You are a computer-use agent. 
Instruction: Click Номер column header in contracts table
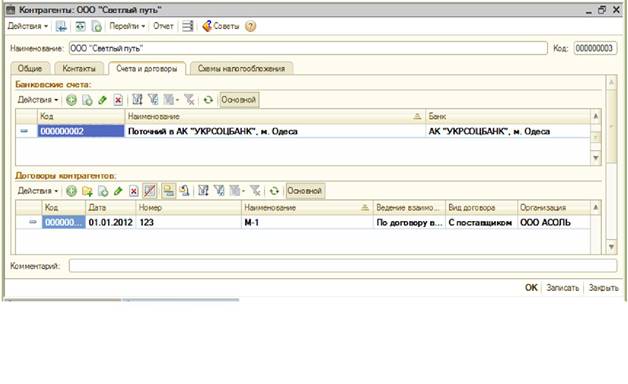point(188,208)
